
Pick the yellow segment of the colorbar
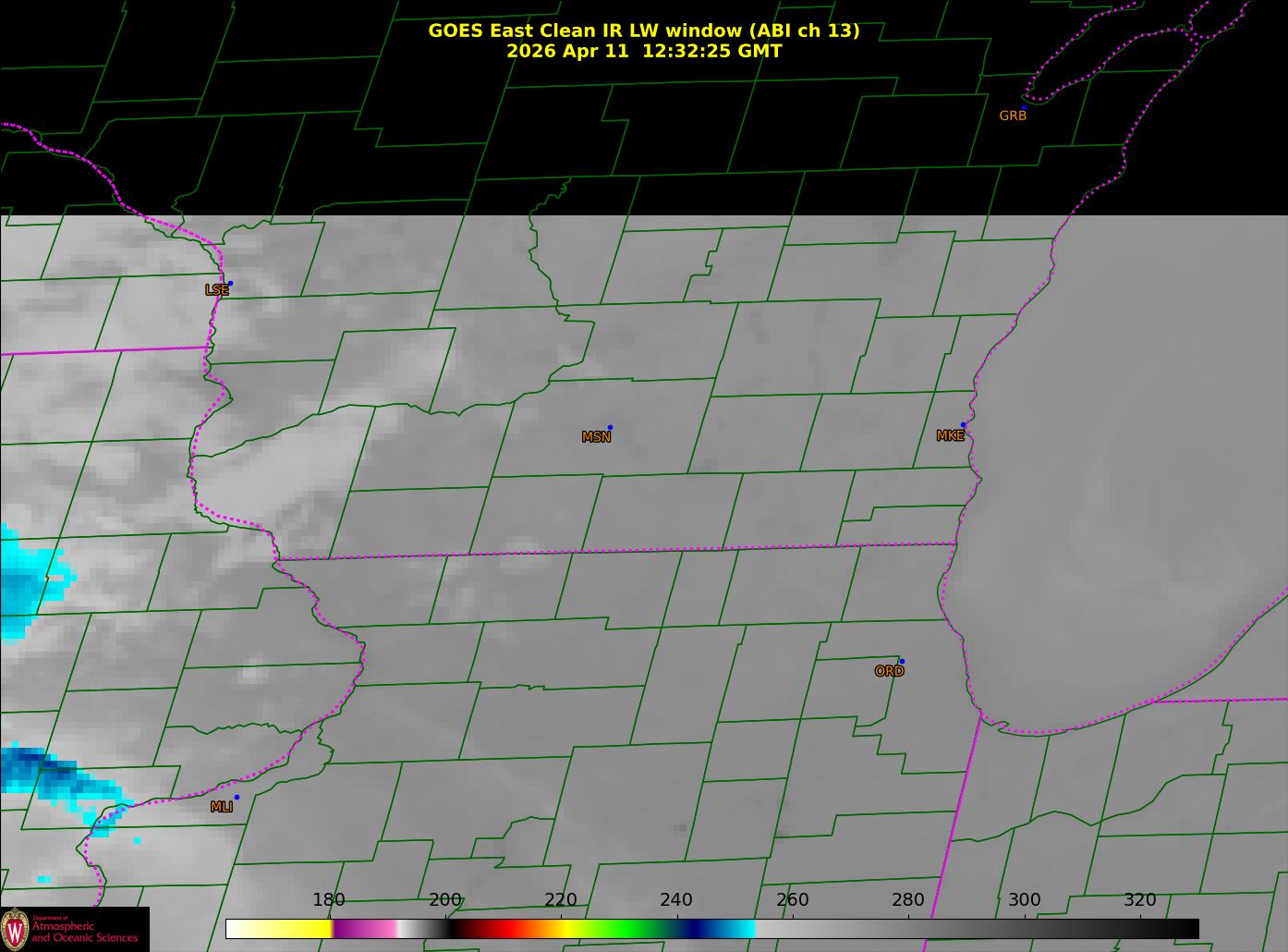(x=286, y=929)
